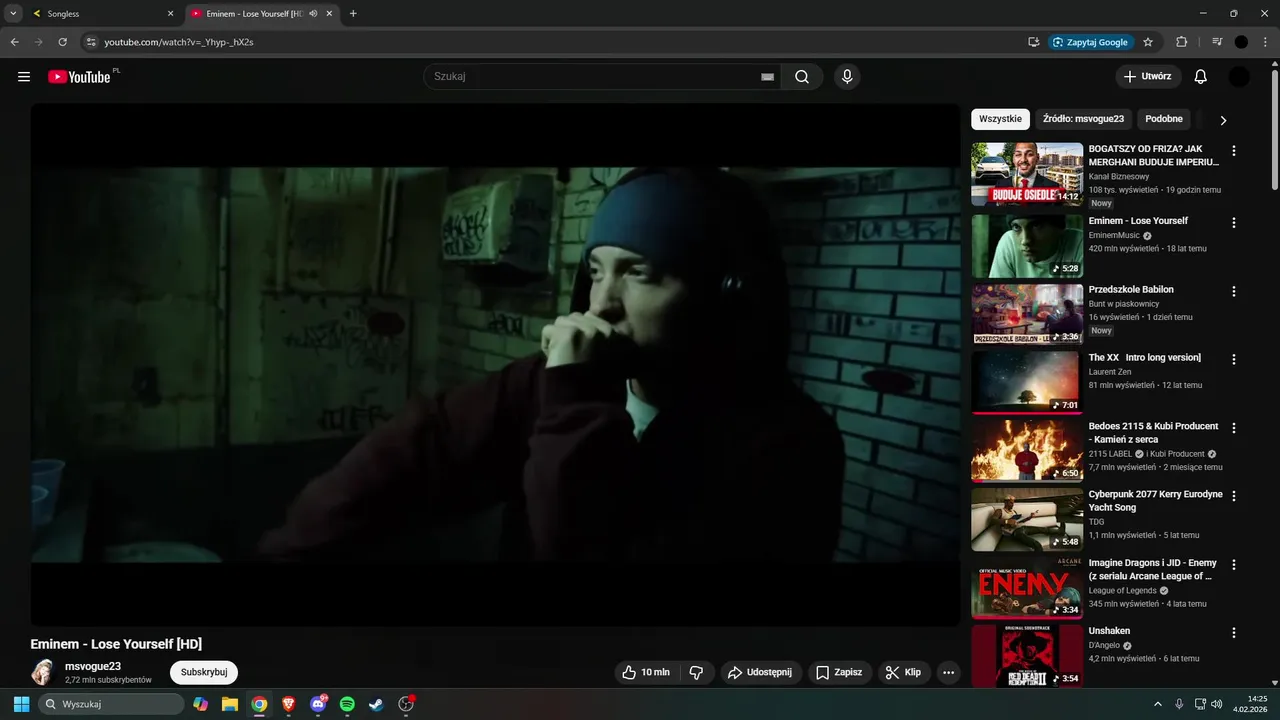The height and width of the screenshot is (720, 1280).
Task: Open options menu for BOGATSZY OD FRIZA video
Action: [x=1234, y=151]
